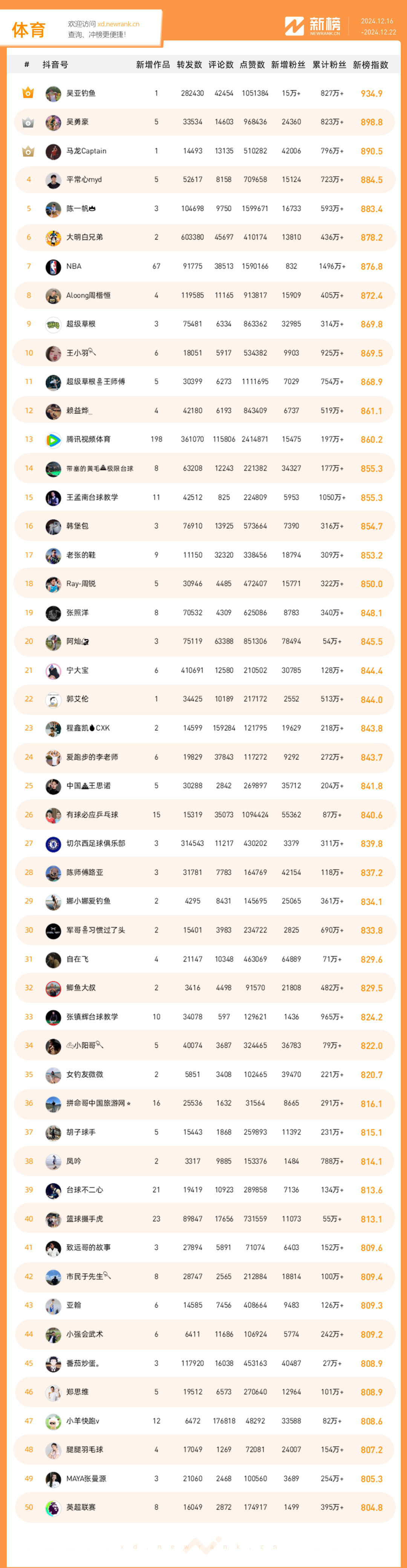
Task: Click the 转发数 column header
Action: click(x=189, y=65)
